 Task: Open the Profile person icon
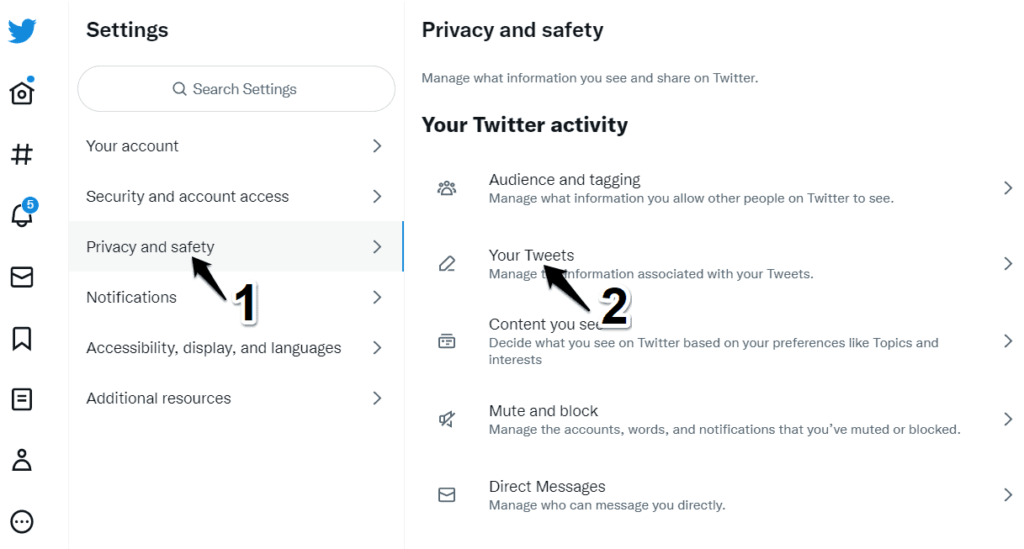coord(22,460)
